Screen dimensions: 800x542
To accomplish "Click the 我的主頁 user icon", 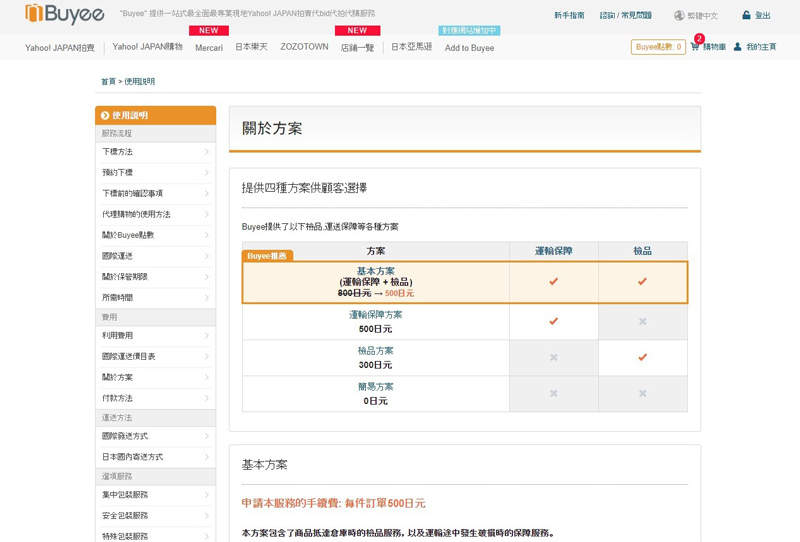I will pyautogui.click(x=738, y=47).
